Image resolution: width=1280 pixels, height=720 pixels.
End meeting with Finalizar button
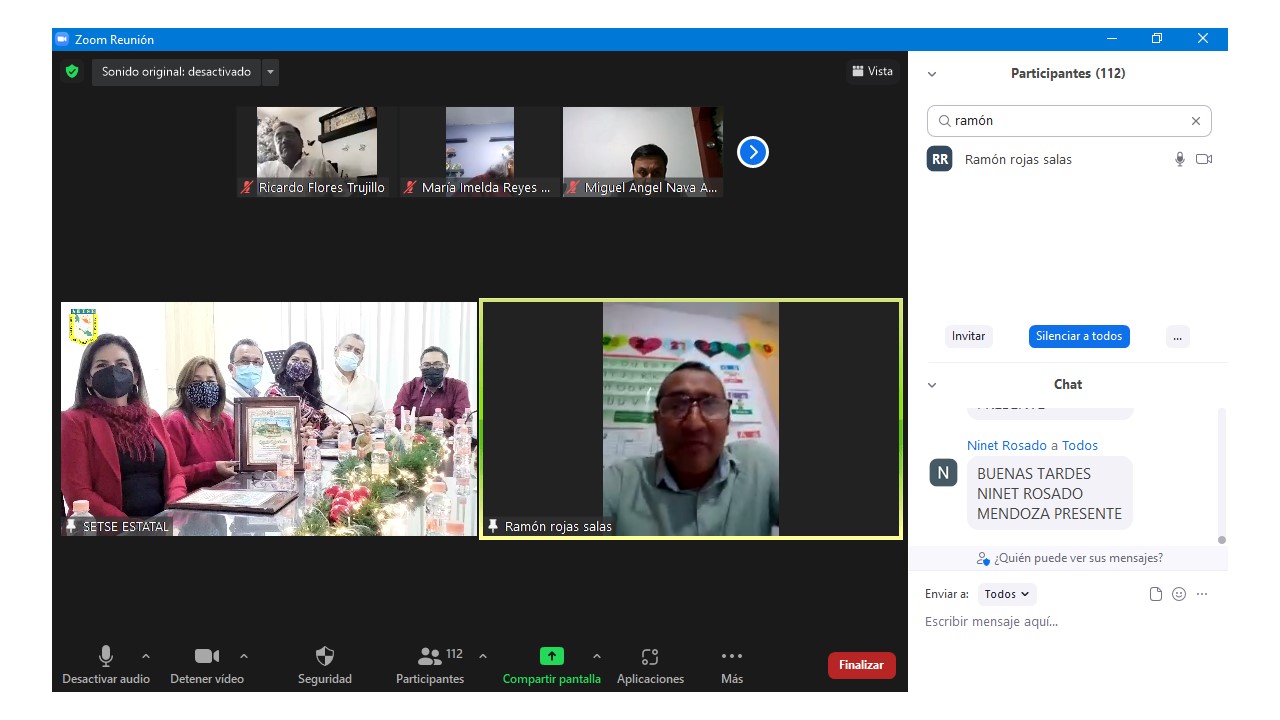(861, 665)
